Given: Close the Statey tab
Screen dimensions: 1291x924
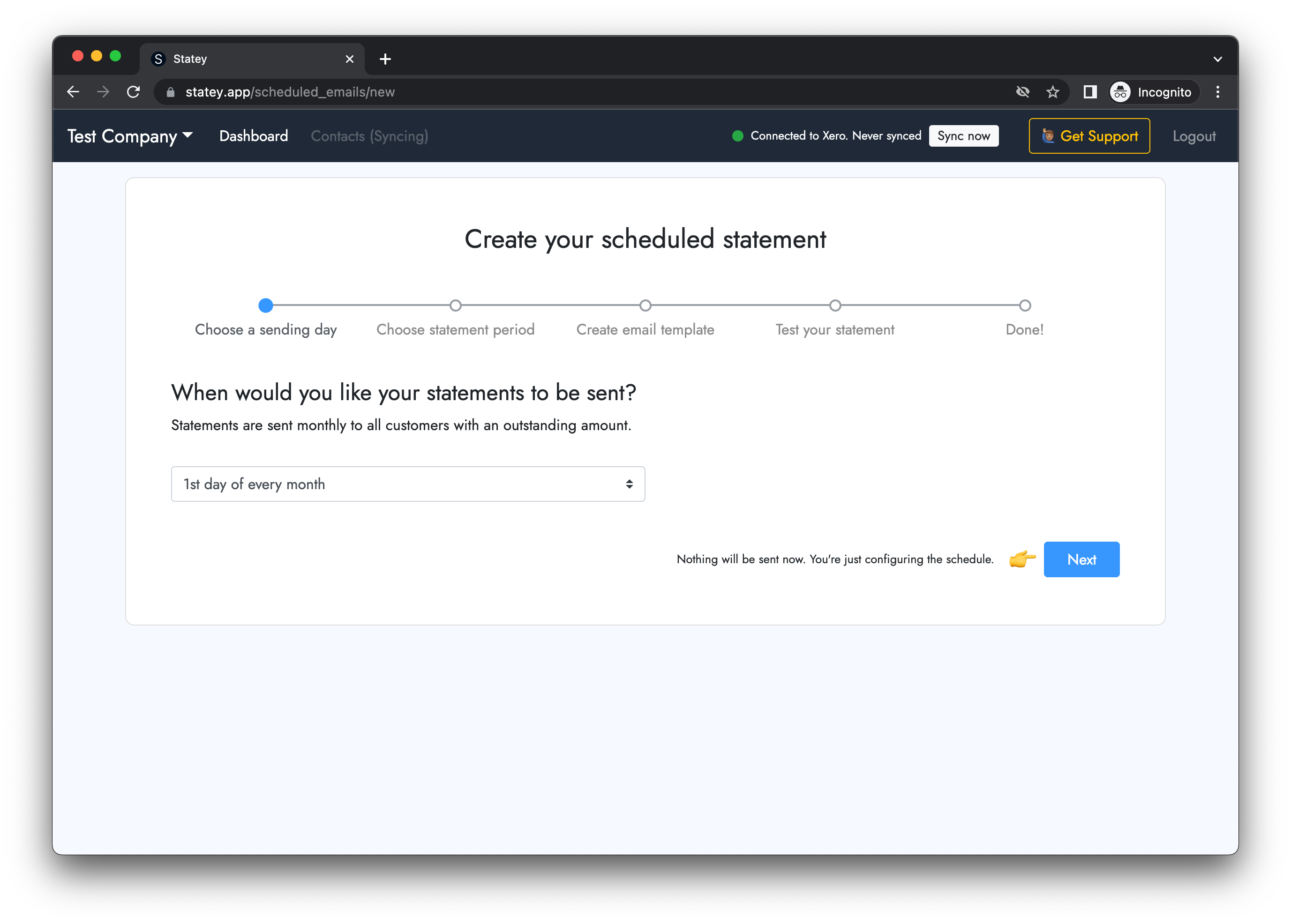Looking at the screenshot, I should coord(350,59).
